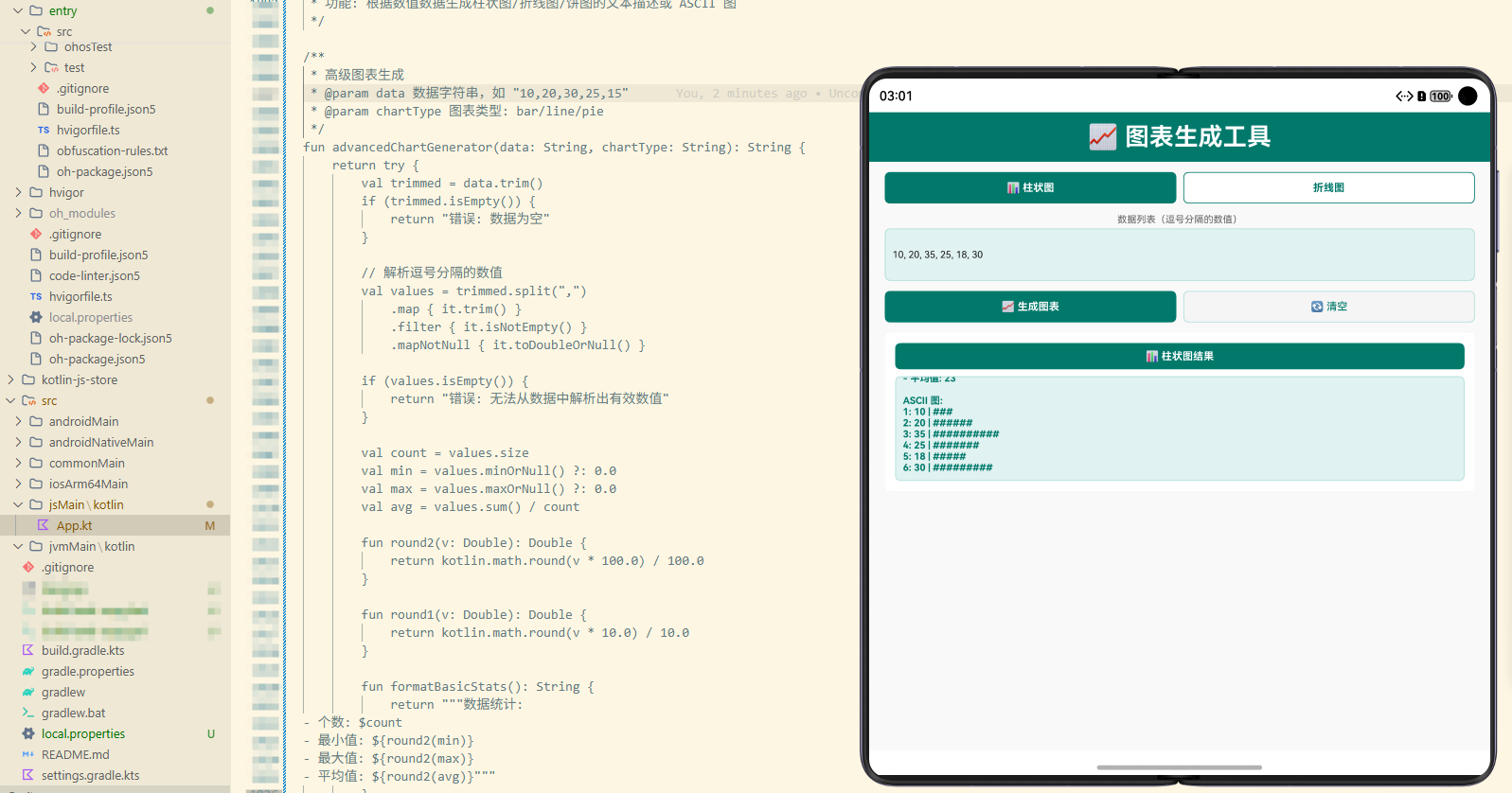1512x793 pixels.
Task: Expand the ohosTest folder
Action: coord(33,46)
